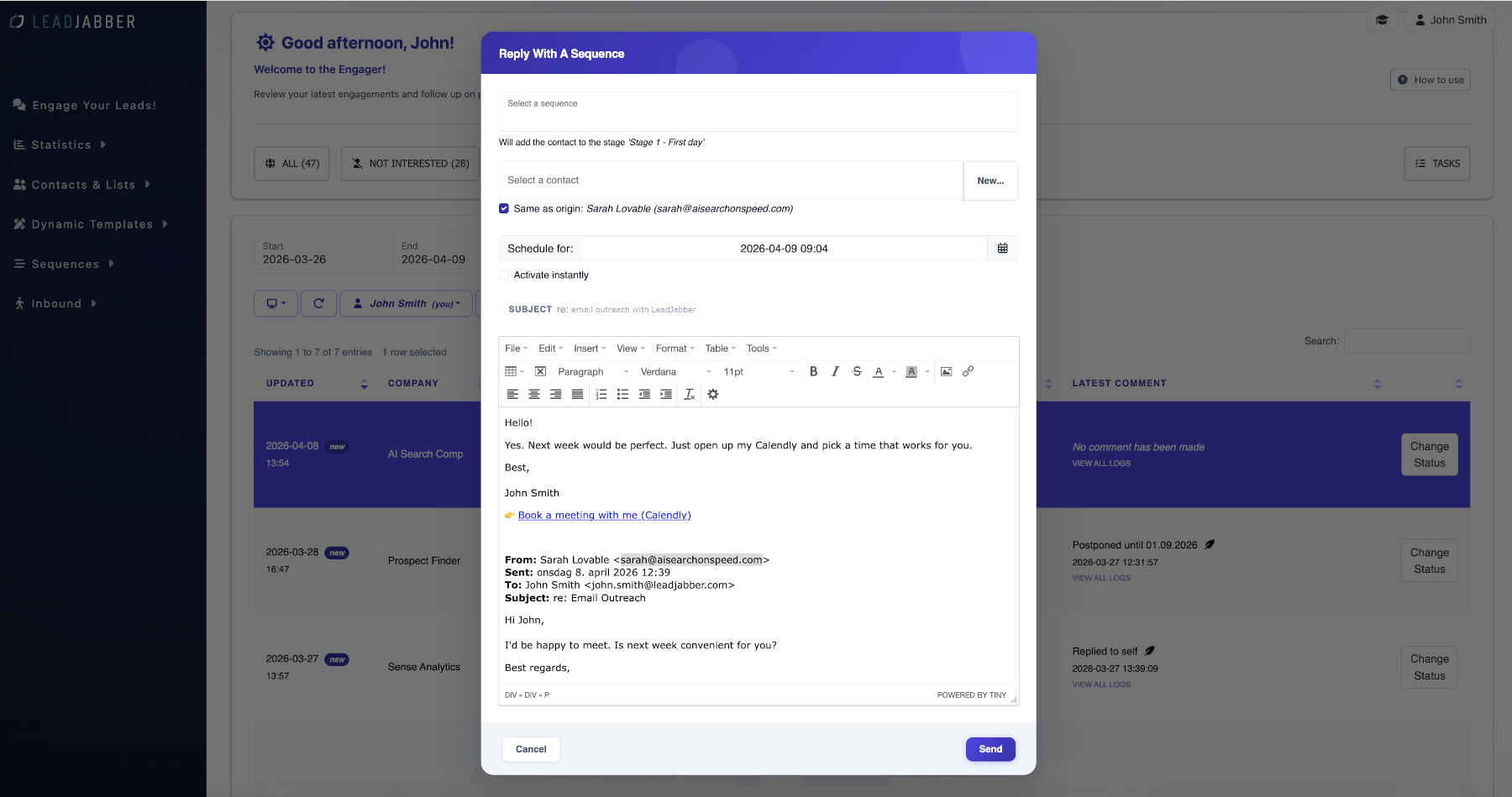1512x797 pixels.
Task: Apply italic formatting to text
Action: [835, 371]
